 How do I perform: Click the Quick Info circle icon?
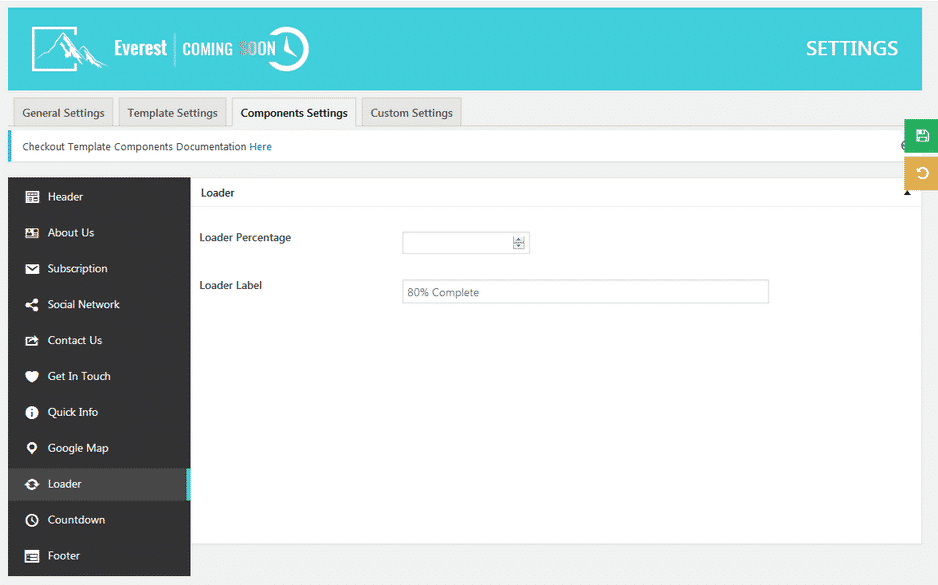tap(32, 412)
